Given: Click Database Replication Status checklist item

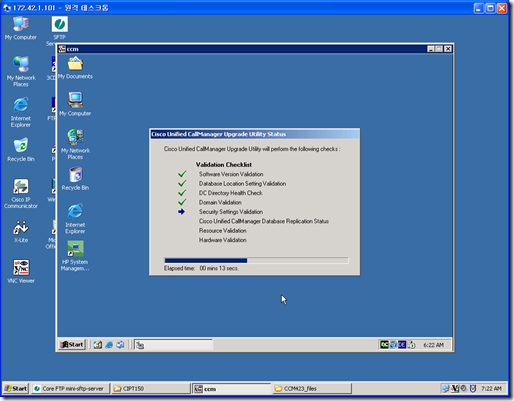Looking at the screenshot, I should [264, 221].
